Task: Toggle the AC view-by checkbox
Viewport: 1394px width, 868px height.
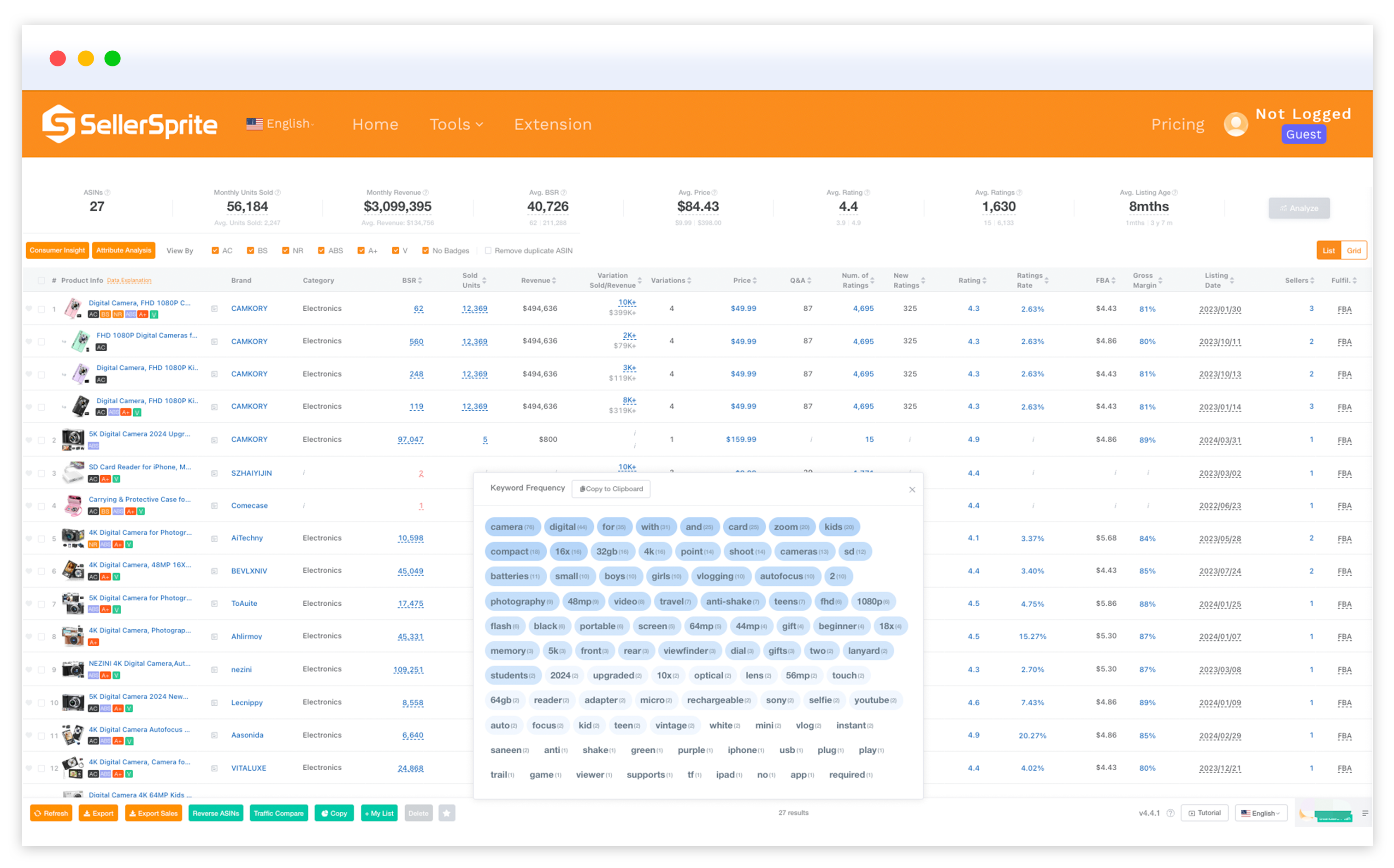Action: (x=215, y=250)
